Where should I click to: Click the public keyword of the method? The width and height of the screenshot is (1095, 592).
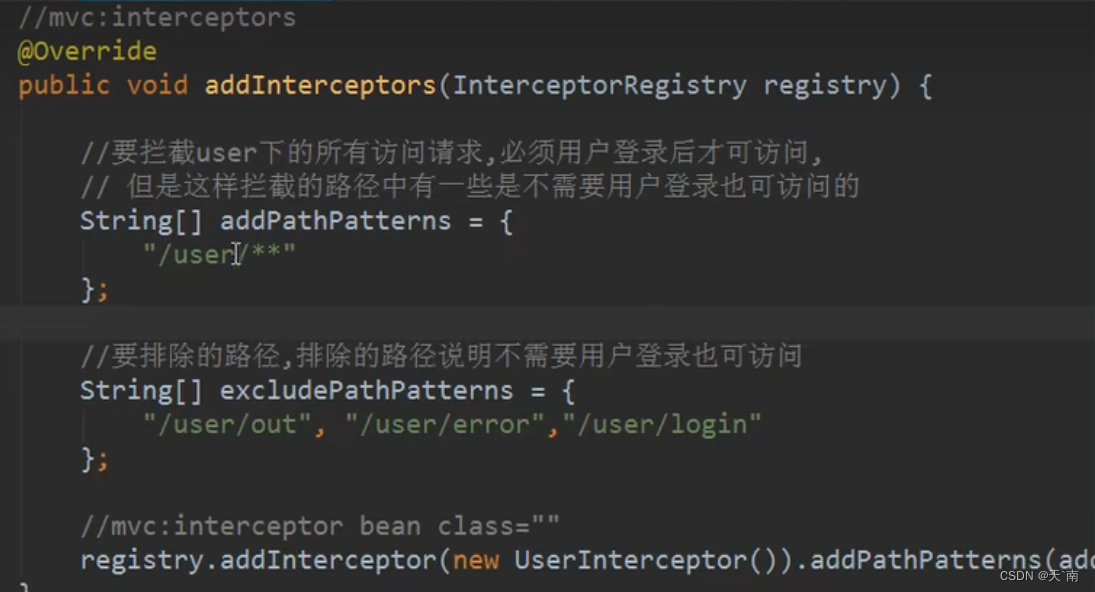coord(64,85)
